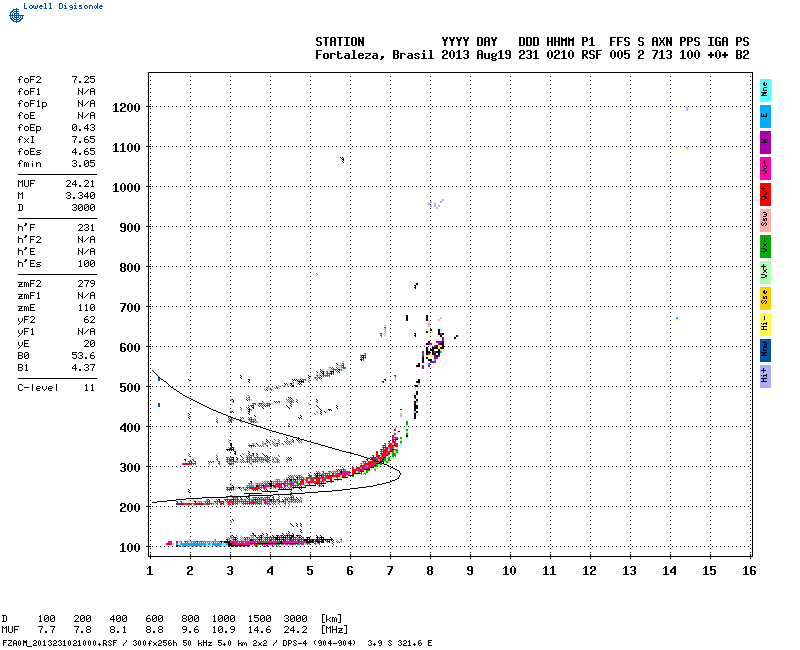This screenshot has width=800, height=650.
Task: Select the blue E legend swatch
Action: (765, 116)
